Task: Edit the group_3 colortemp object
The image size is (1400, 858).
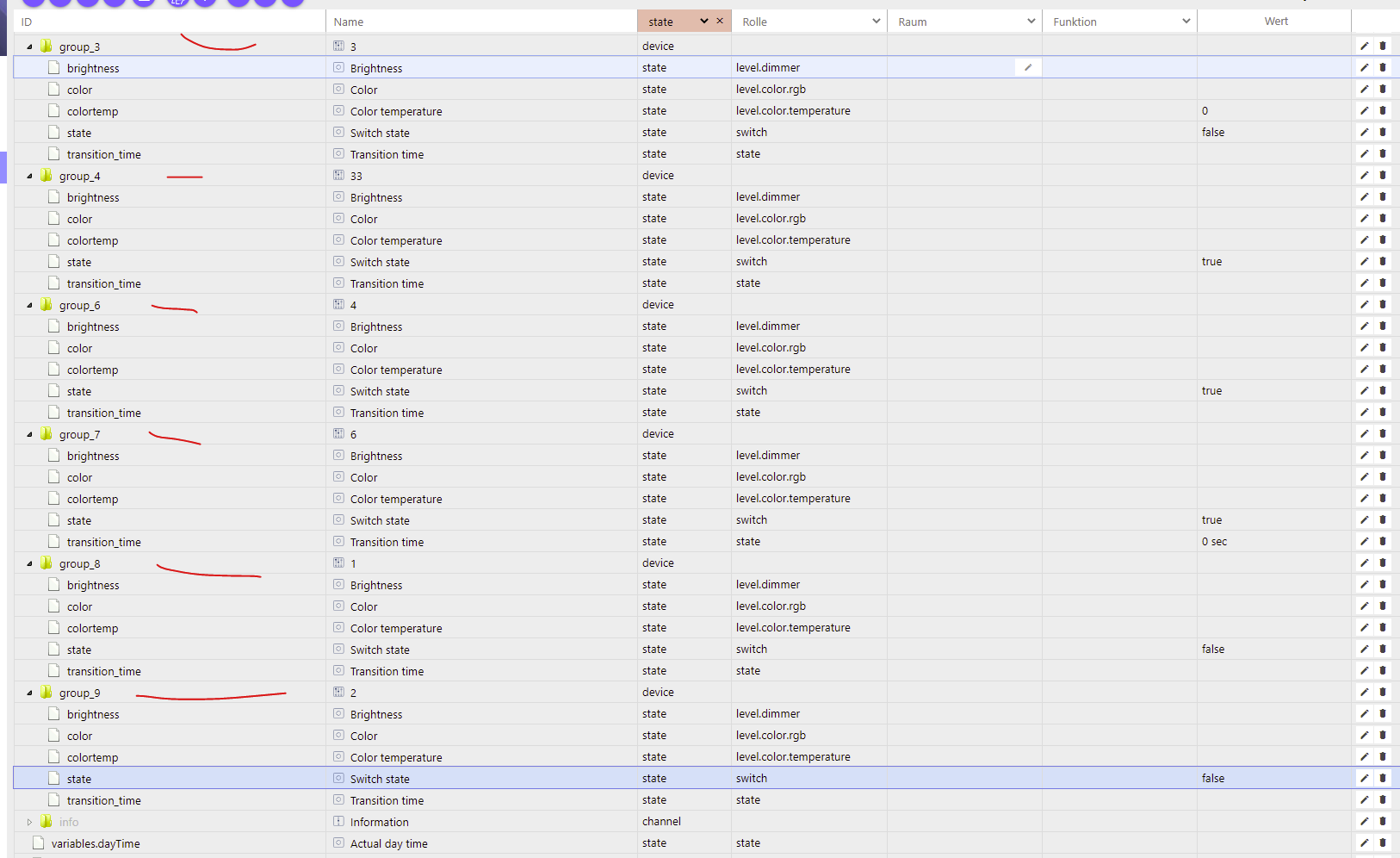Action: coord(1364,110)
